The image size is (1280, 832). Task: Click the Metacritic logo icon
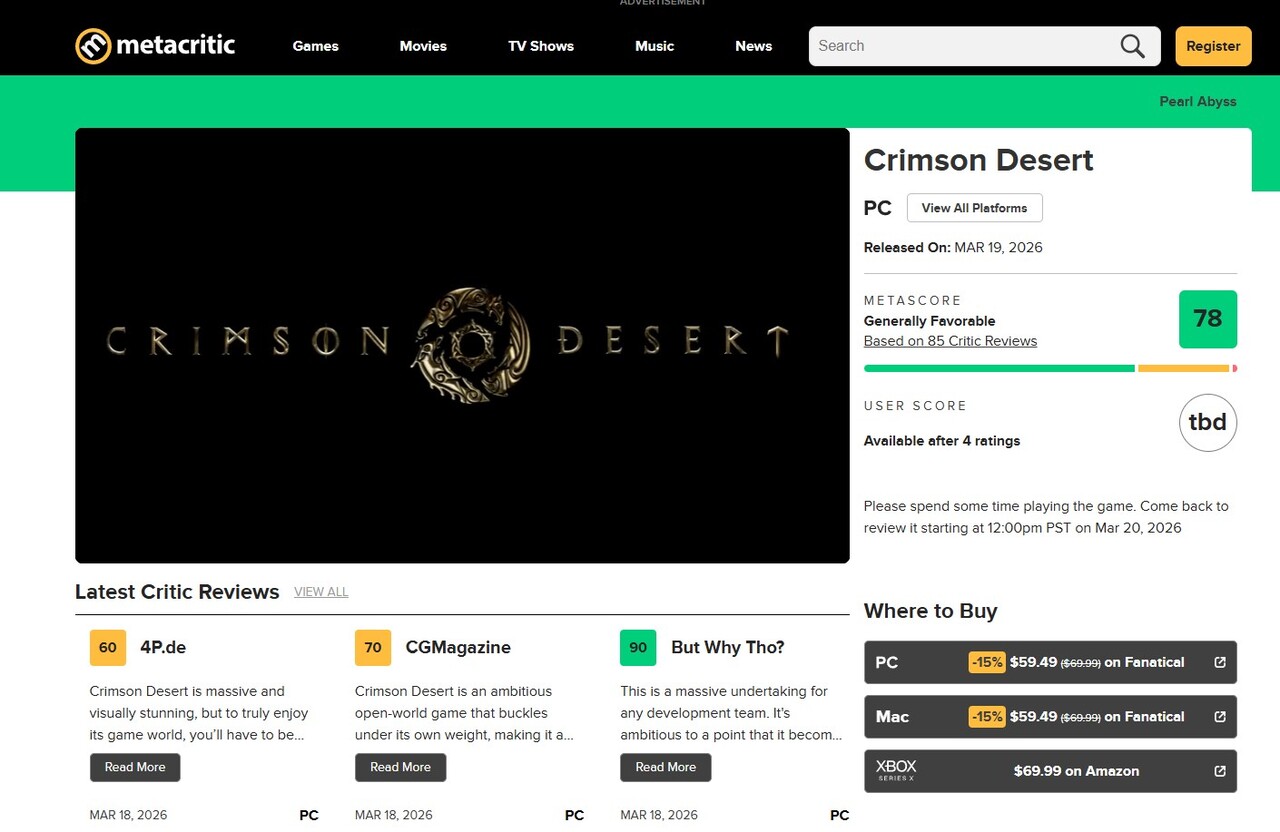[x=93, y=46]
